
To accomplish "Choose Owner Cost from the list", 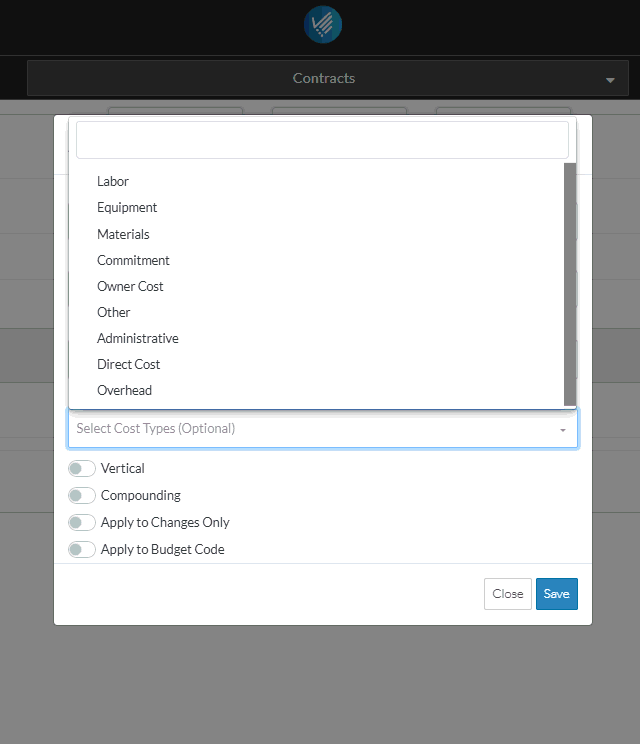I will coord(130,286).
